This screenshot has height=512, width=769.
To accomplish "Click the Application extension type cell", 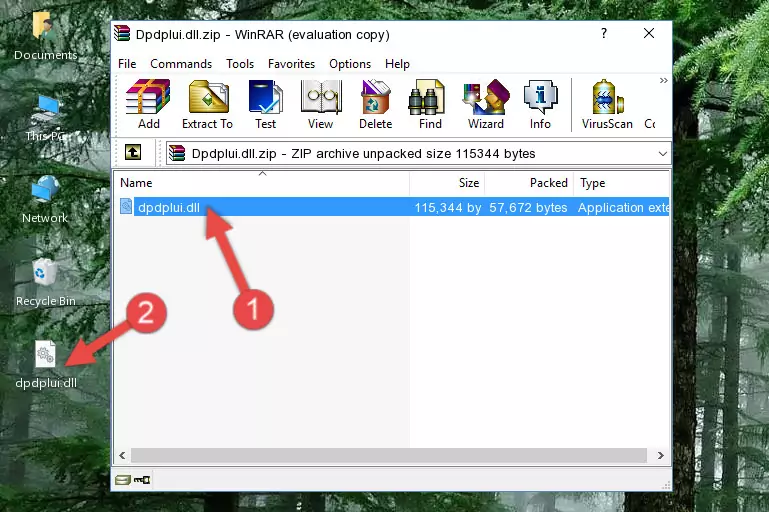I will pos(623,207).
